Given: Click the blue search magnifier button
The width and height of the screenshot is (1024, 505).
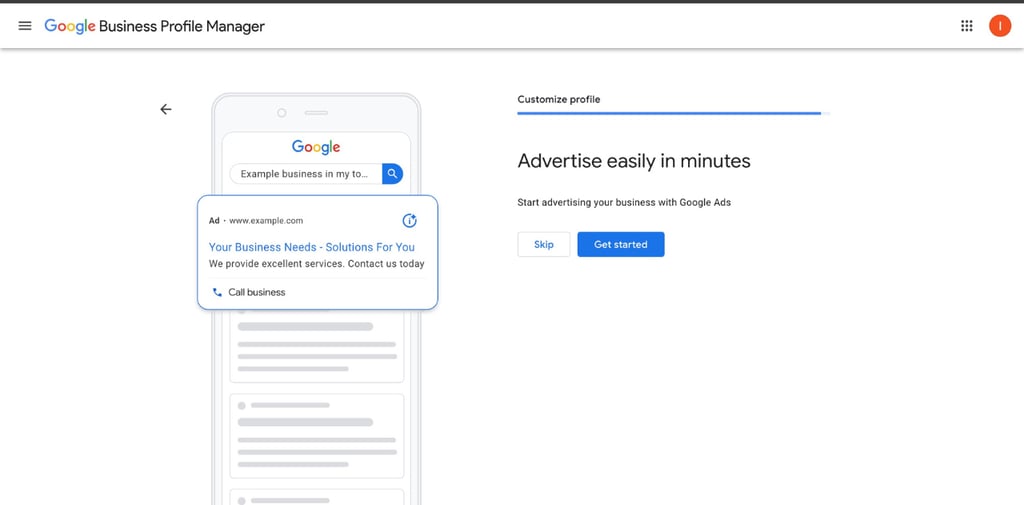Looking at the screenshot, I should pos(392,174).
